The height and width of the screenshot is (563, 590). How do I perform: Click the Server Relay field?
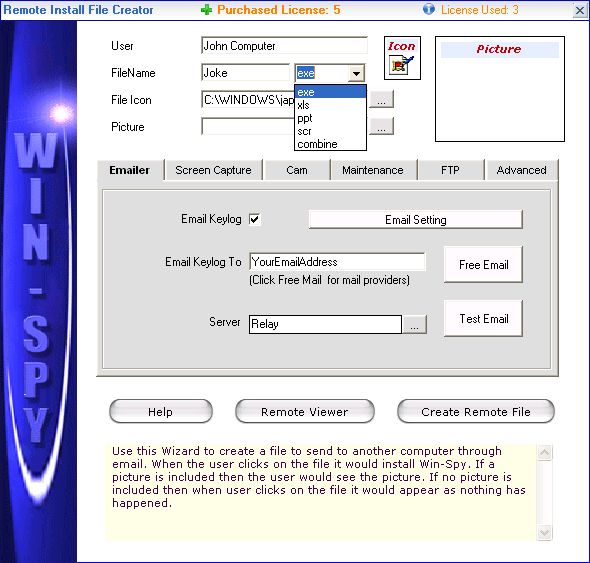point(325,324)
